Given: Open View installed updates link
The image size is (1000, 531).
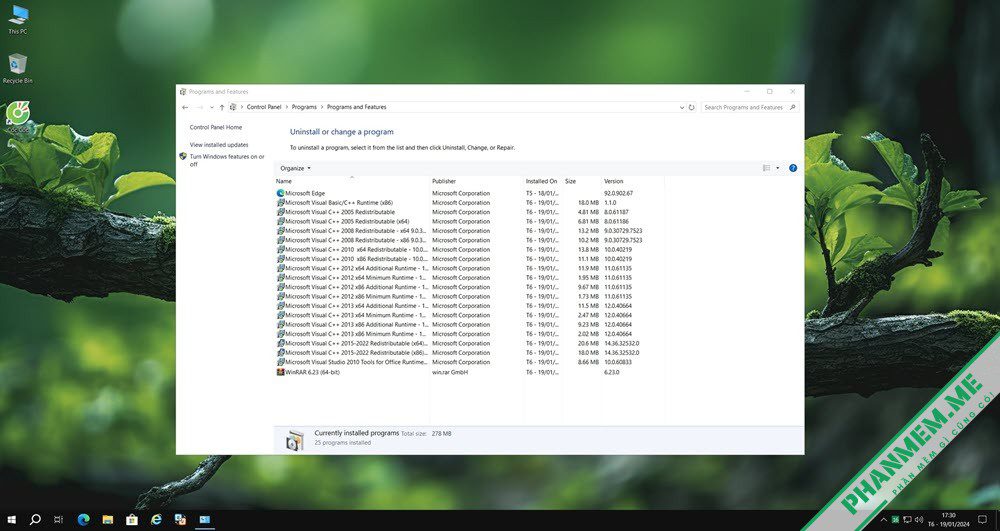Looking at the screenshot, I should click(219, 145).
